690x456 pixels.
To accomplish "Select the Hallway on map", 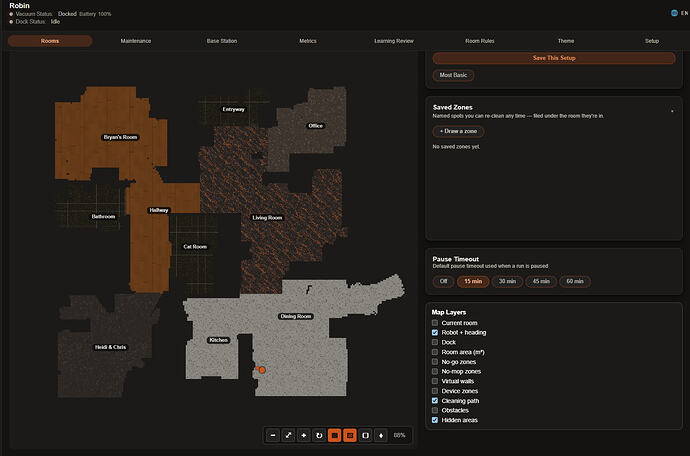I will [159, 210].
